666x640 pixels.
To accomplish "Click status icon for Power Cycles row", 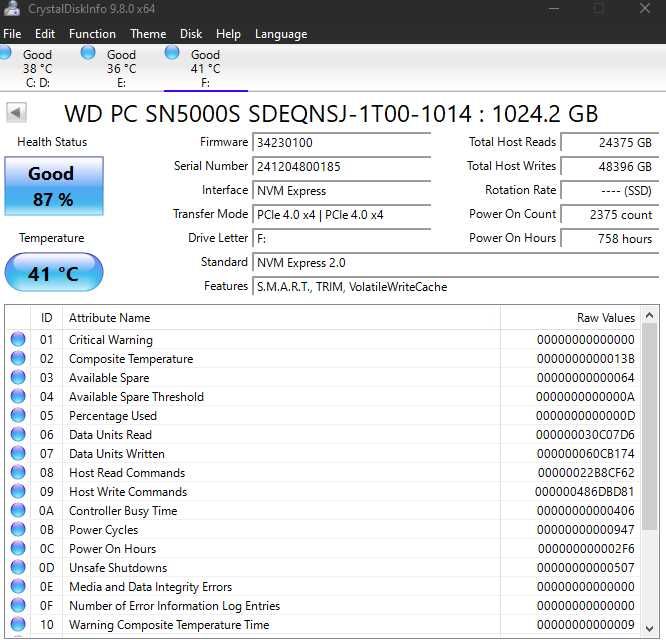I will point(18,529).
